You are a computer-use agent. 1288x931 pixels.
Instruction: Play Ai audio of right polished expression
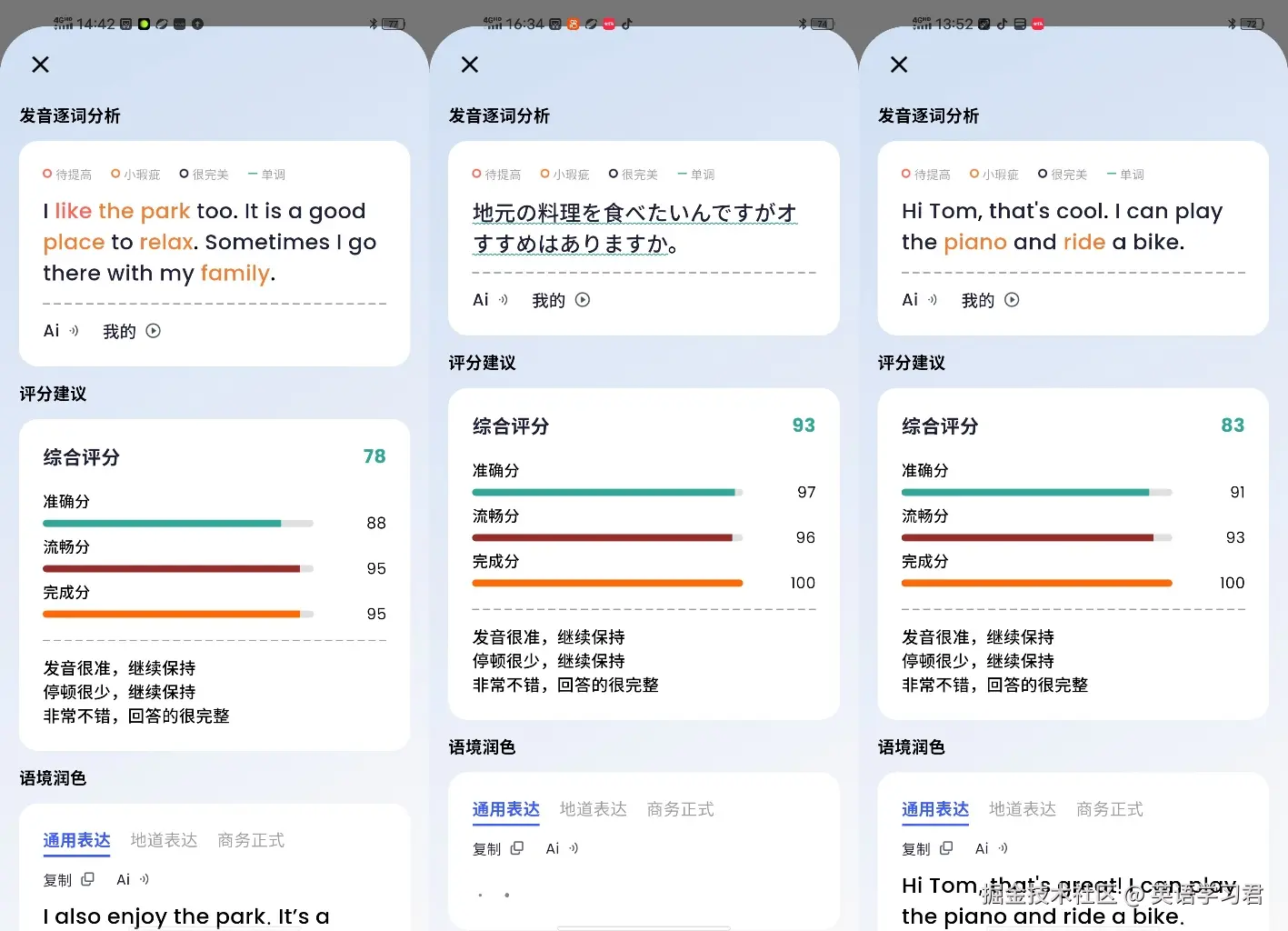point(991,849)
